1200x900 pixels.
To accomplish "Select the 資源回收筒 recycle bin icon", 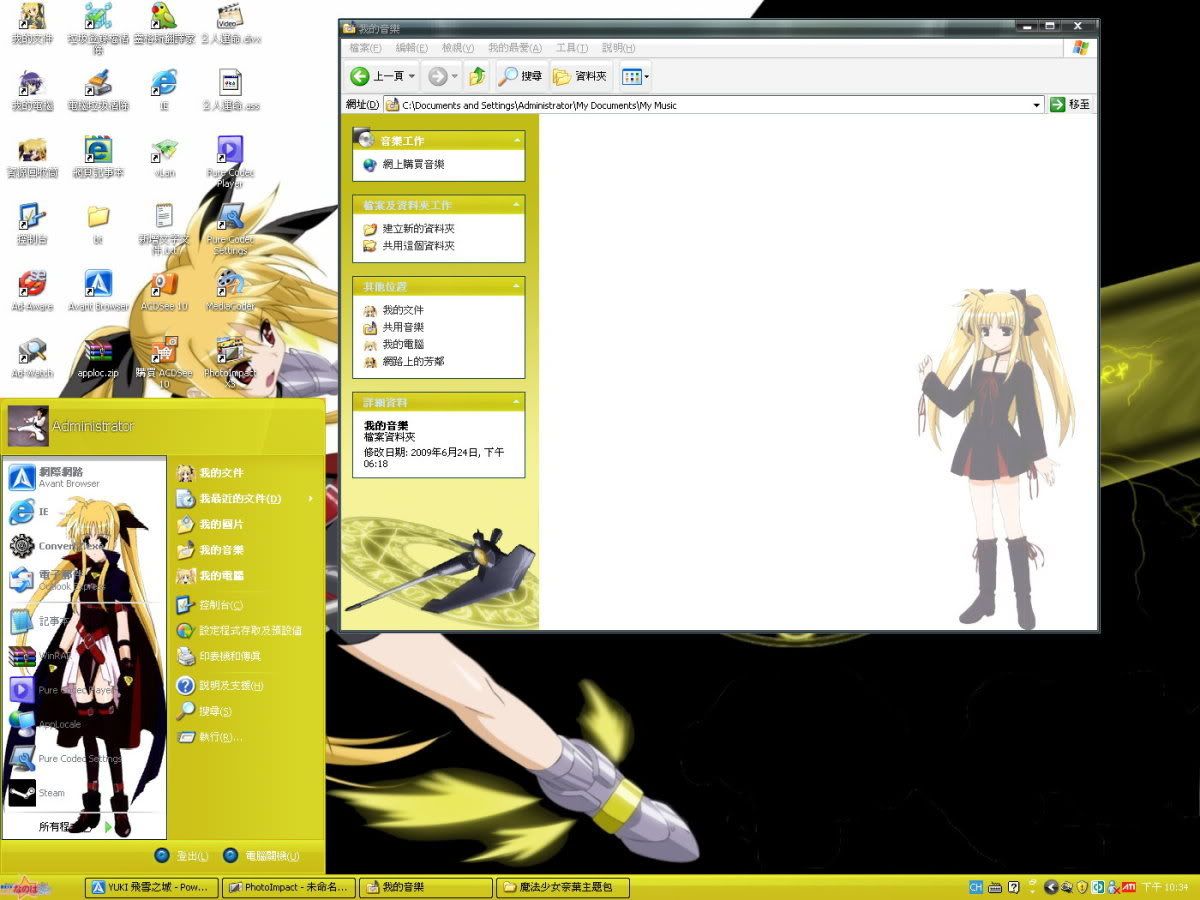I will (x=32, y=158).
